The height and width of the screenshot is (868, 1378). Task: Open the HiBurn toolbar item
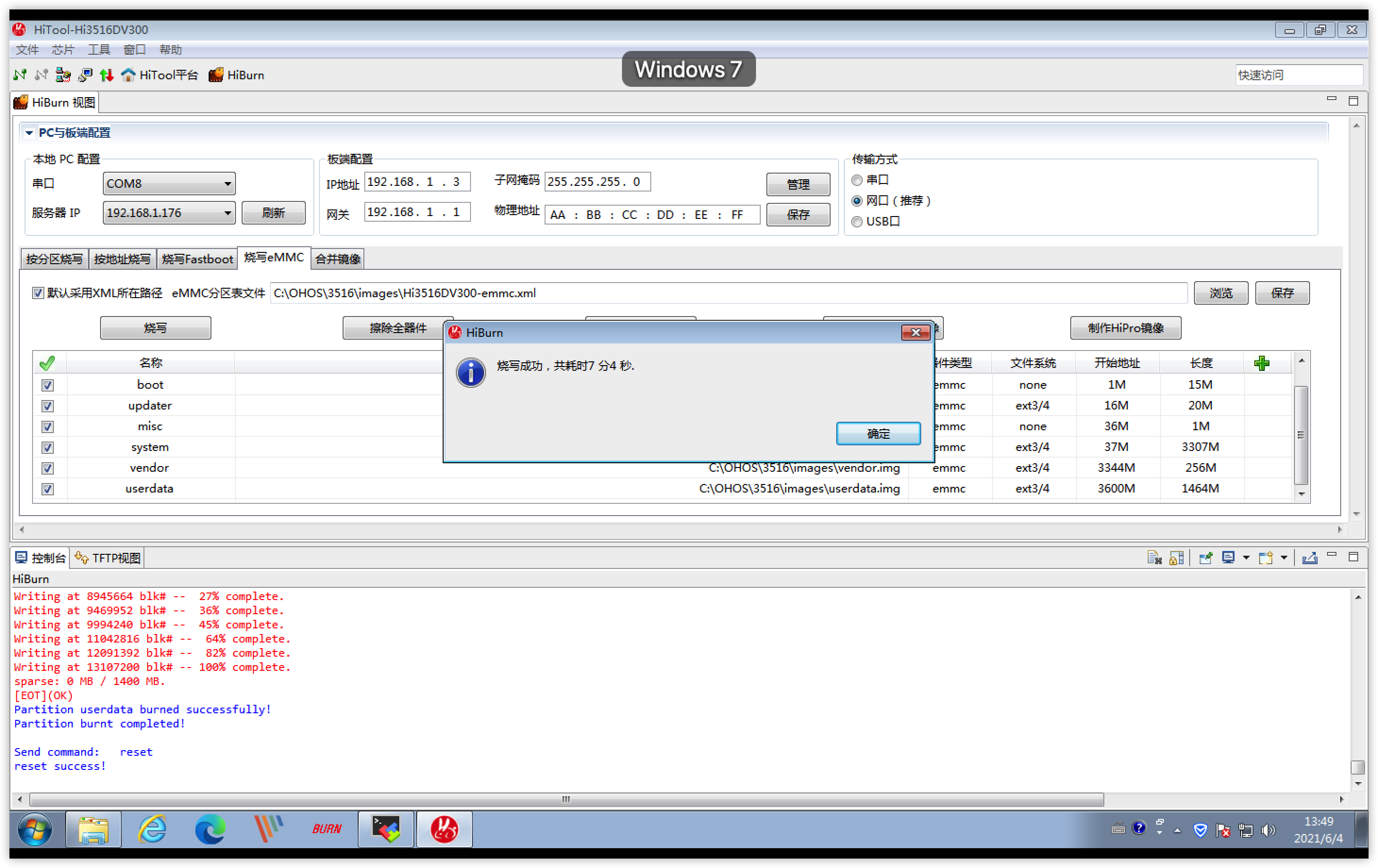(236, 75)
